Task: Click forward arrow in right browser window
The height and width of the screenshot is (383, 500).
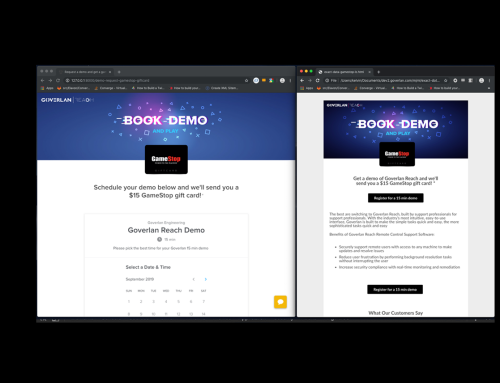Action: pos(310,80)
